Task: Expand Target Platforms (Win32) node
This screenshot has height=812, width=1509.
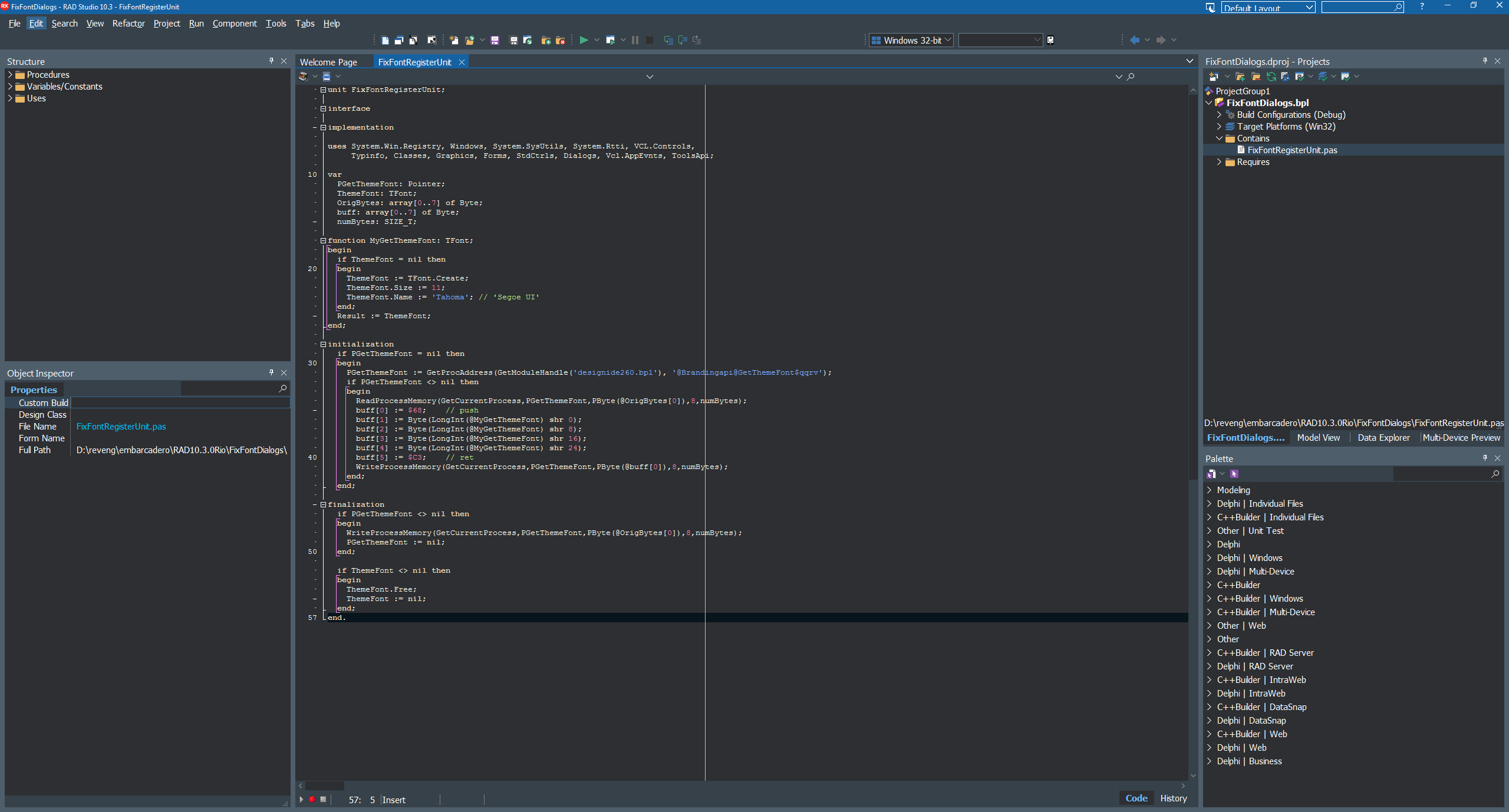Action: pyautogui.click(x=1219, y=127)
